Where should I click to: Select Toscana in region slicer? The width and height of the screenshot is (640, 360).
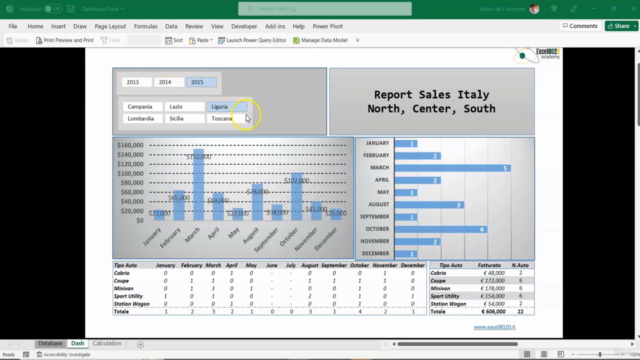[227, 118]
